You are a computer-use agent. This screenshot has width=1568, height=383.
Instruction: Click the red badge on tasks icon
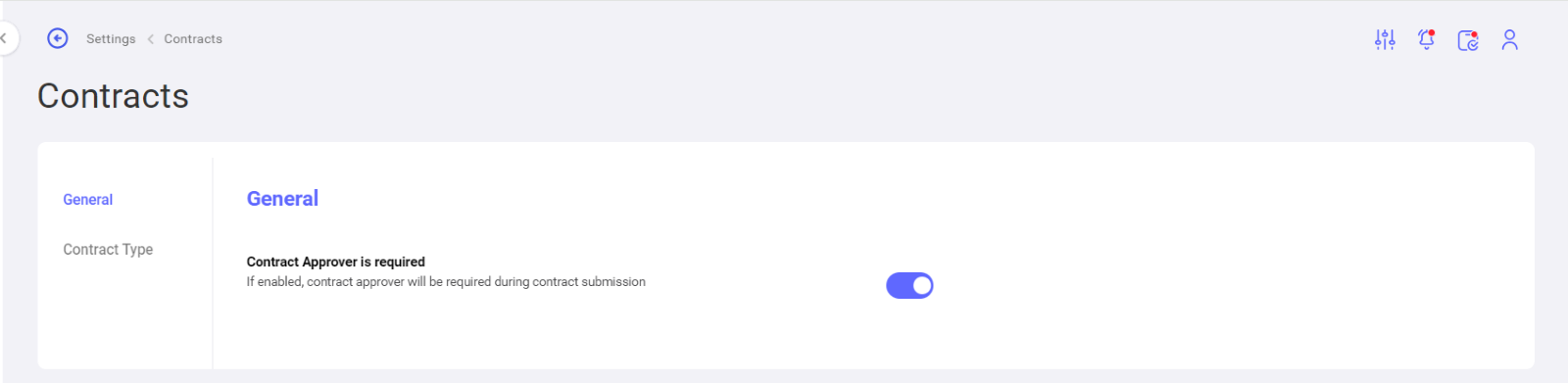pyautogui.click(x=1474, y=34)
